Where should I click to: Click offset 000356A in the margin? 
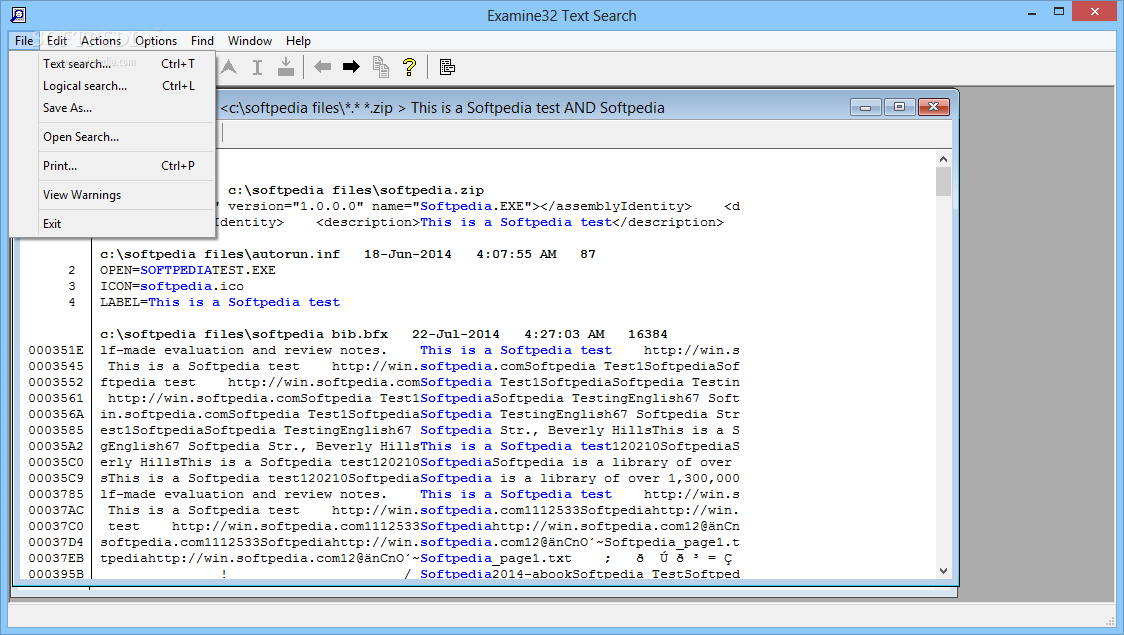click(56, 414)
